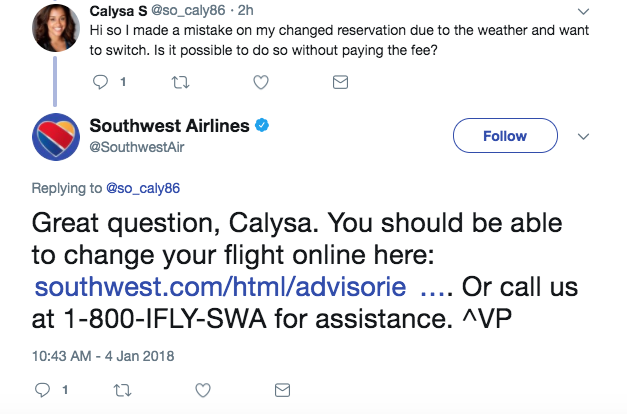Retweet the Southwest Airlines reply
Image resolution: width=627 pixels, height=414 pixels.
(123, 389)
